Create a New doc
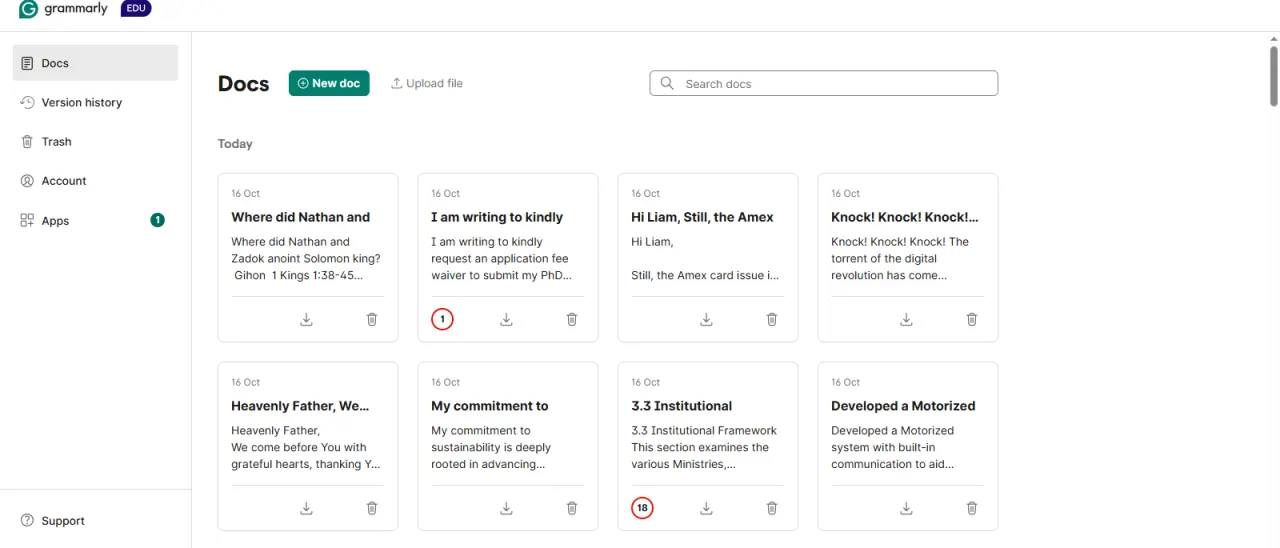The height and width of the screenshot is (548, 1280). 329,83
